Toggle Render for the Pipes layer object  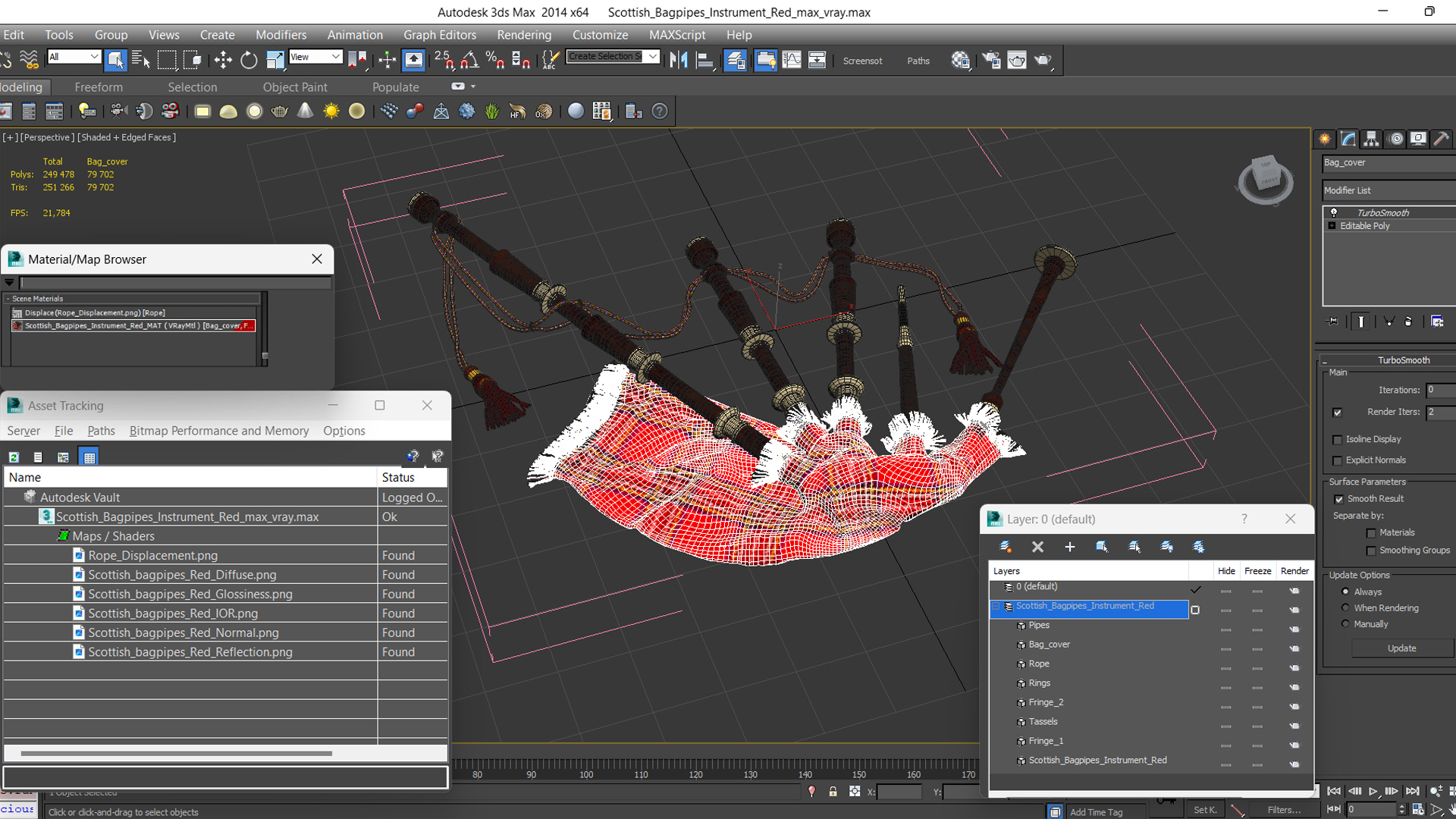[x=1294, y=629]
